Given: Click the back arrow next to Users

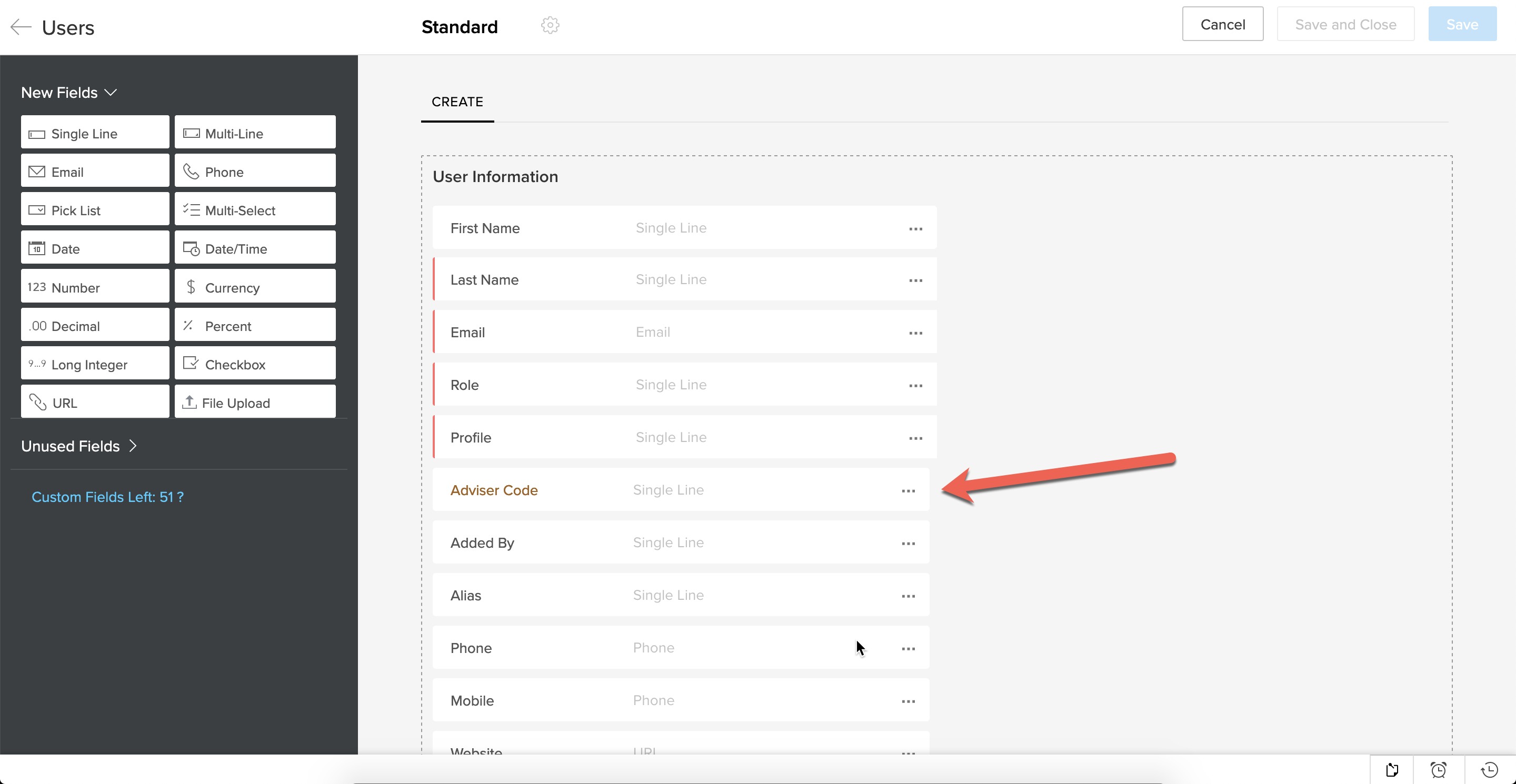Looking at the screenshot, I should [21, 27].
